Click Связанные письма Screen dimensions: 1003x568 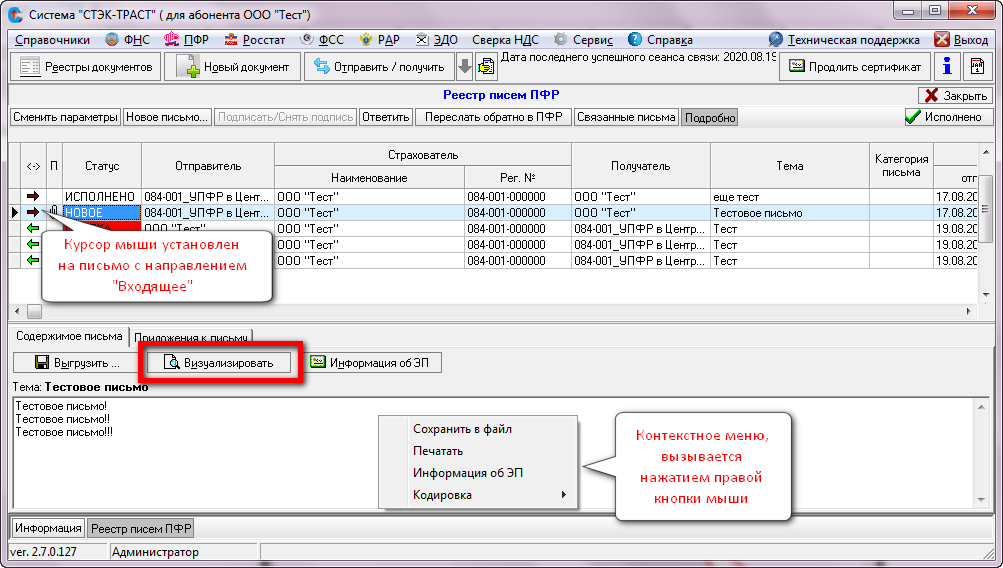(x=626, y=117)
